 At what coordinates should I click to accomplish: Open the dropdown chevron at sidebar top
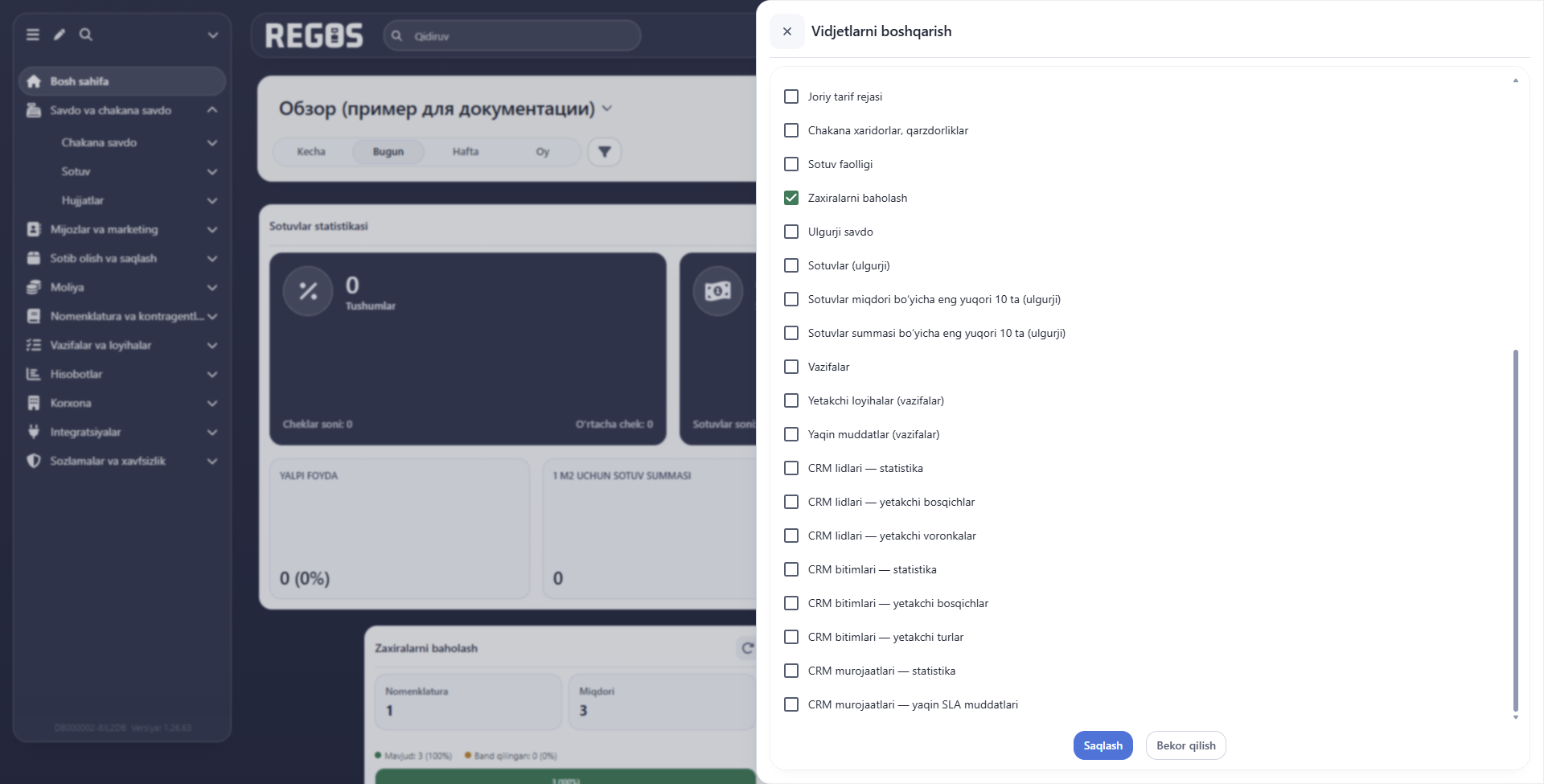pos(213,35)
